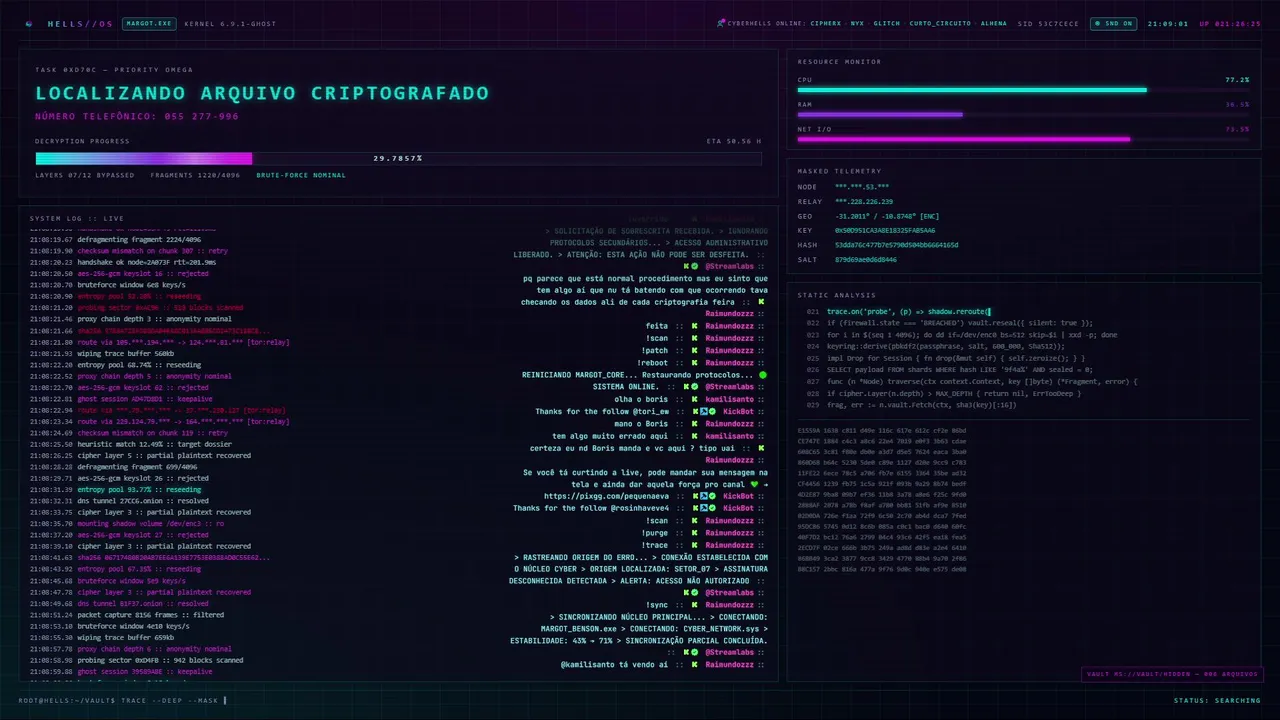This screenshot has height=720, width=1280.
Task: Click 'BRUTE-FORCE NOMINAL' status text
Action: [301, 175]
